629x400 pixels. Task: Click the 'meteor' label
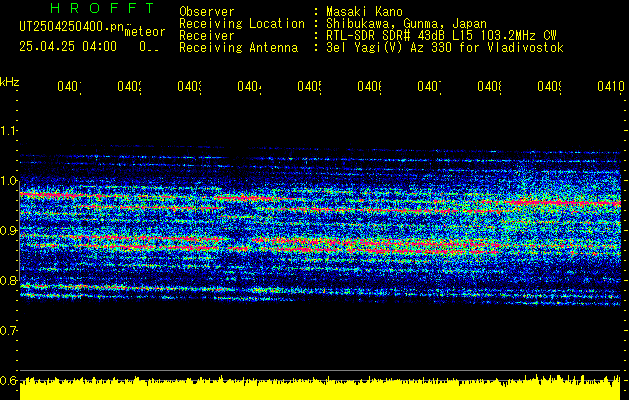[145, 32]
